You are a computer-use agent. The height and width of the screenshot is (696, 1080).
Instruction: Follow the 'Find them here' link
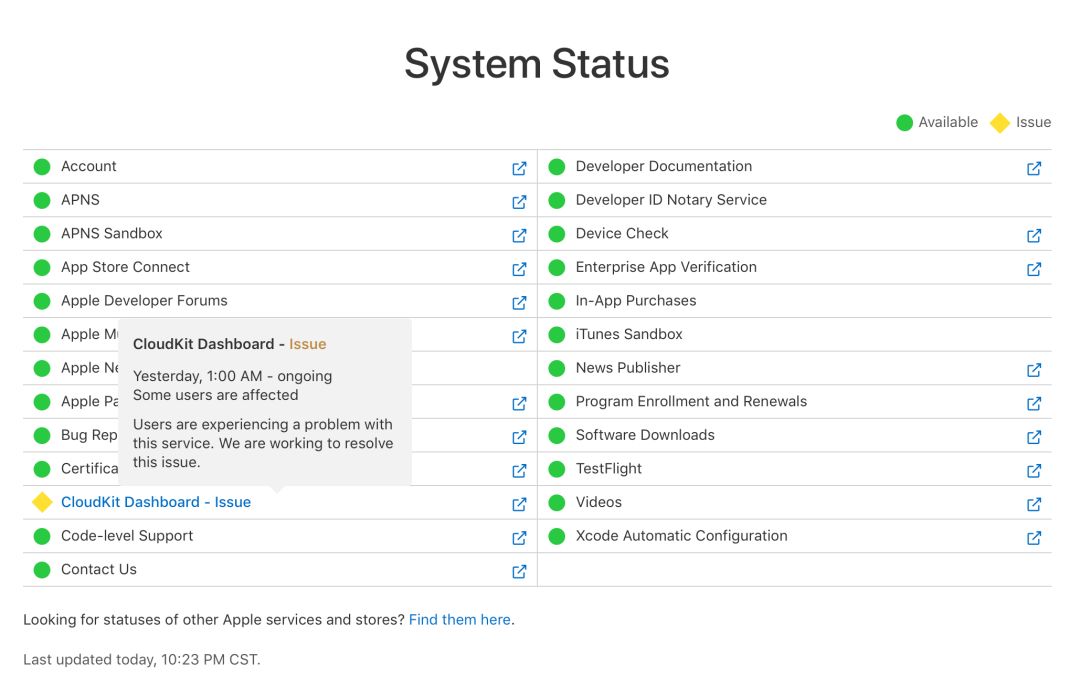(459, 620)
